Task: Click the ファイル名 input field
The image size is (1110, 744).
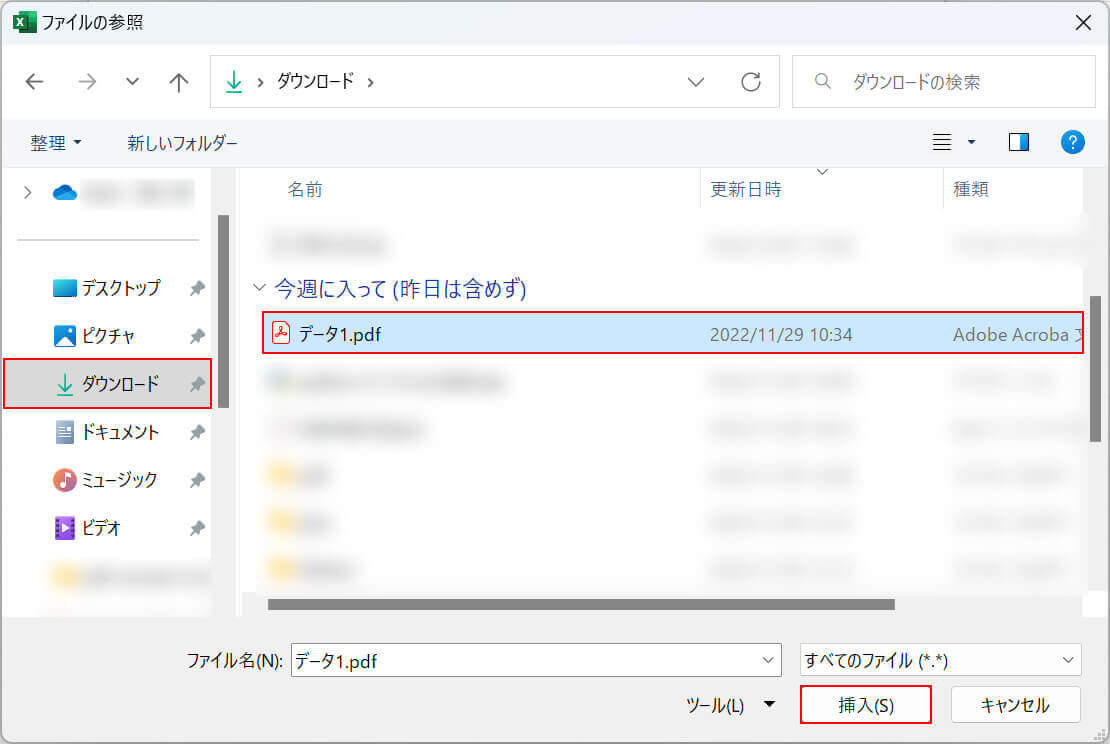Action: pyautogui.click(x=525, y=660)
